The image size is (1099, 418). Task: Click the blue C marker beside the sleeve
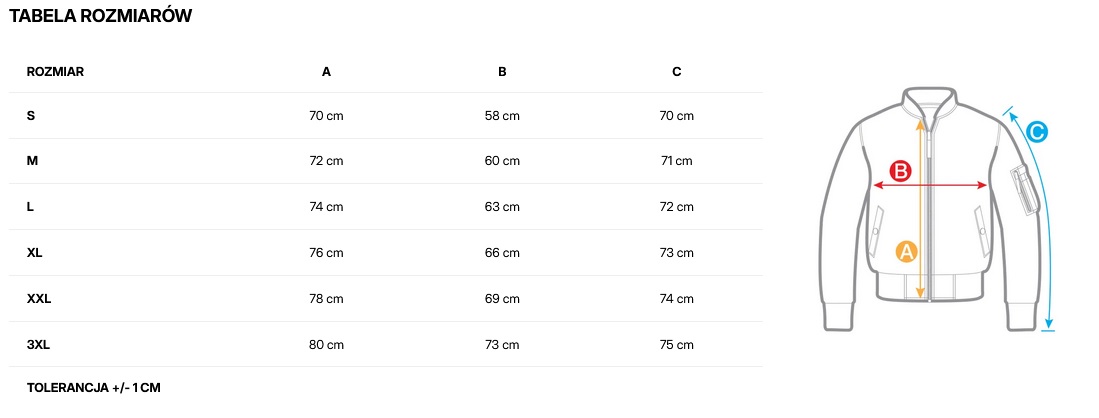(1037, 131)
